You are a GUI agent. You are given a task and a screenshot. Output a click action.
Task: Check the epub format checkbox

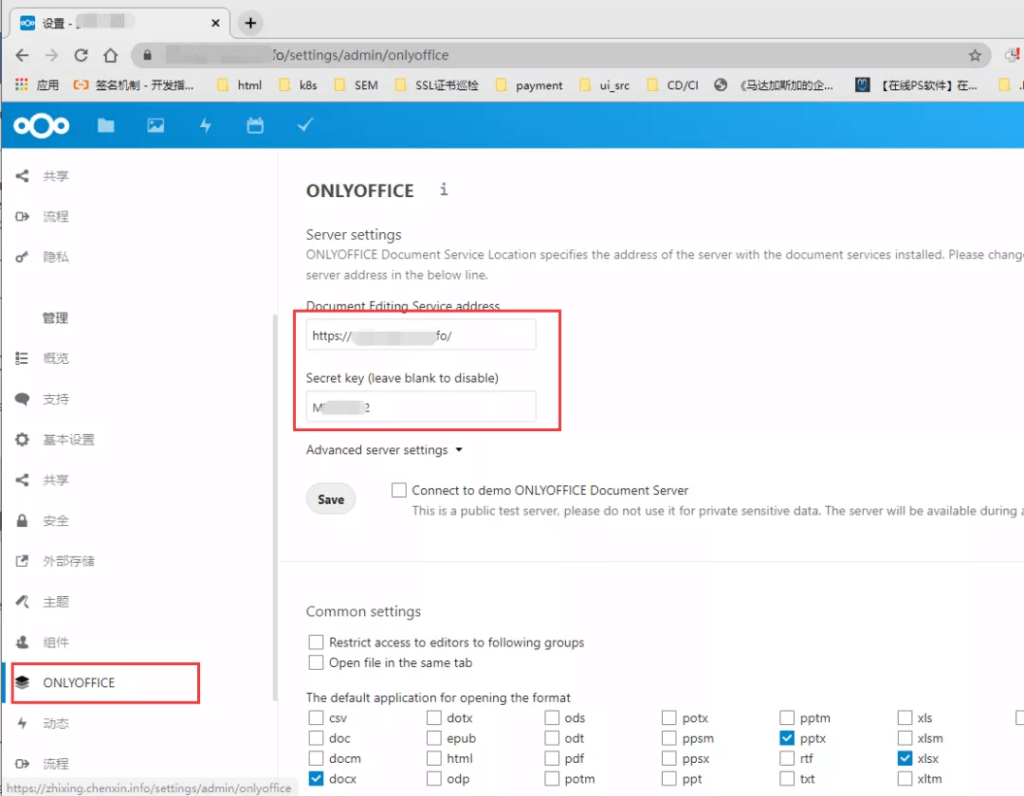point(434,738)
